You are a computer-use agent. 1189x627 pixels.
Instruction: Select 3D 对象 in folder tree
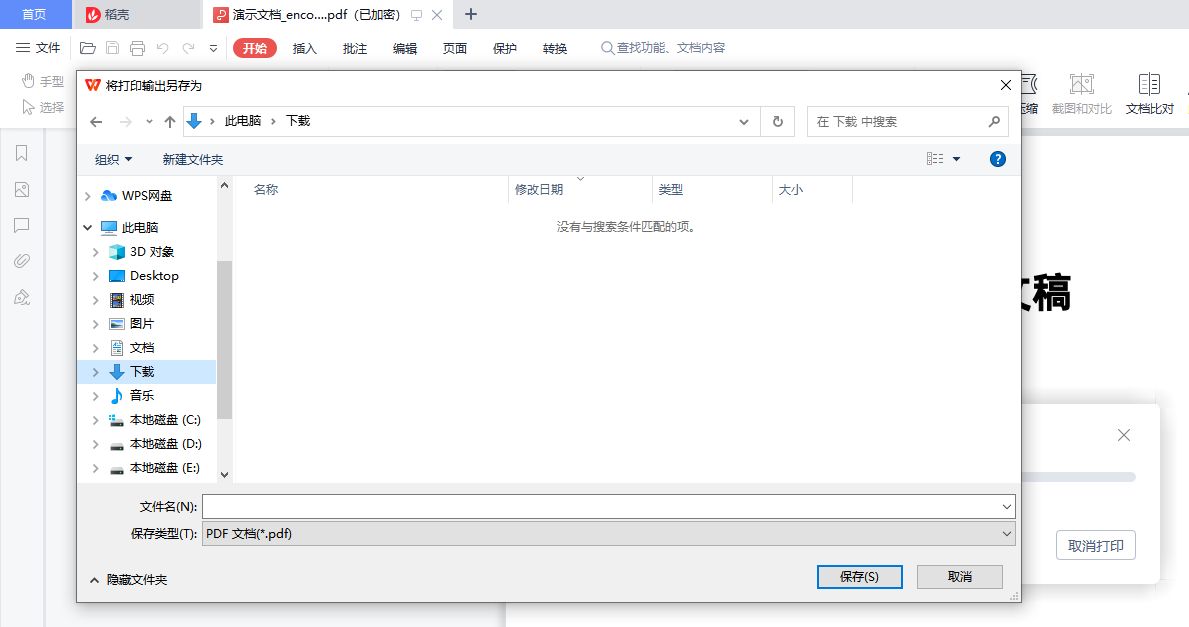click(x=152, y=252)
